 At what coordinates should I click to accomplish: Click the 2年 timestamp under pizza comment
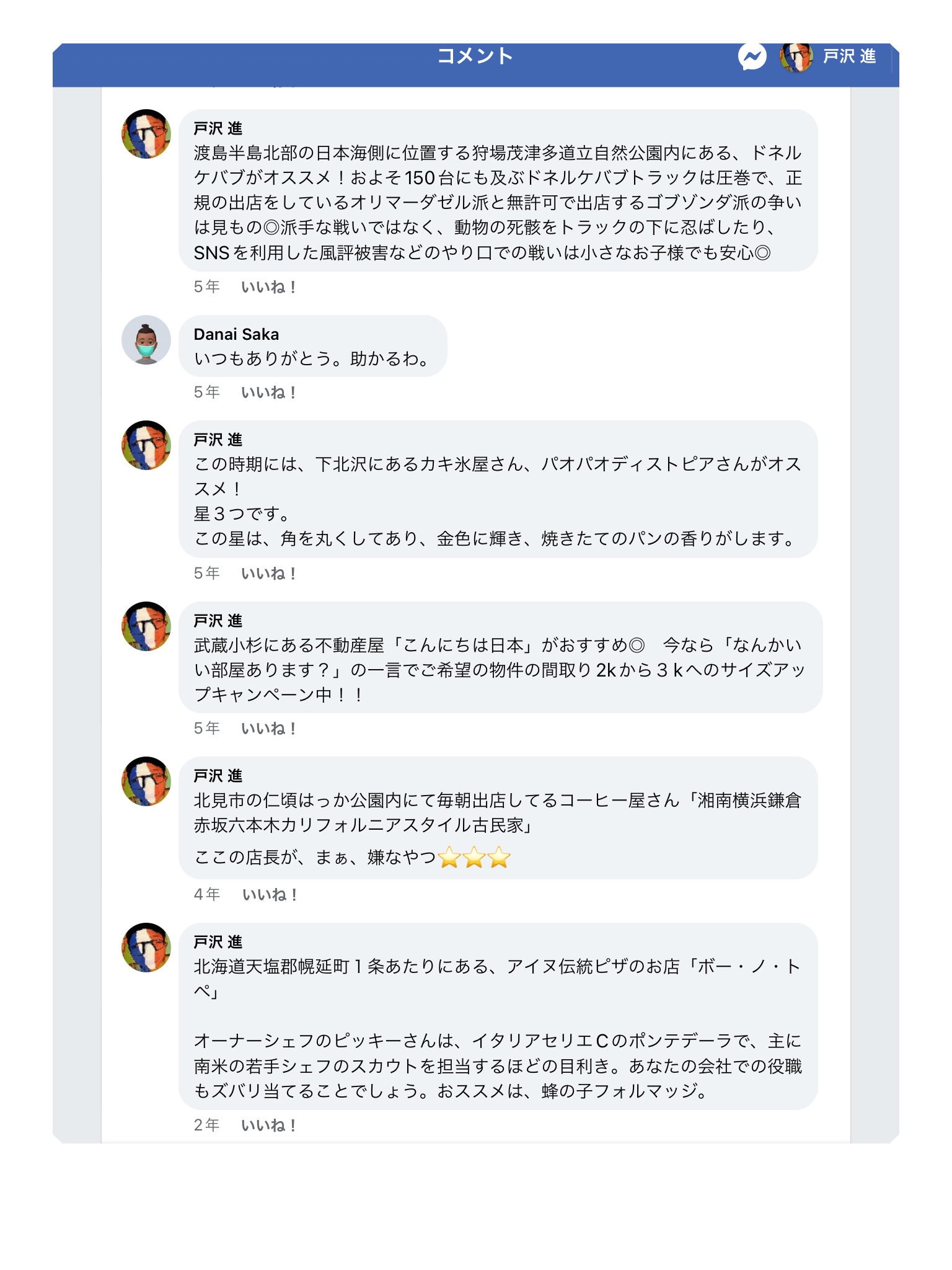pyautogui.click(x=206, y=1126)
